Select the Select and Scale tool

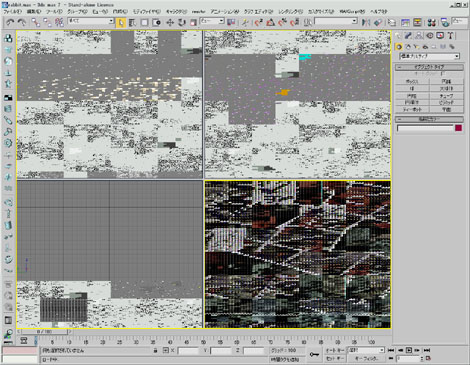pyautogui.click(x=193, y=22)
